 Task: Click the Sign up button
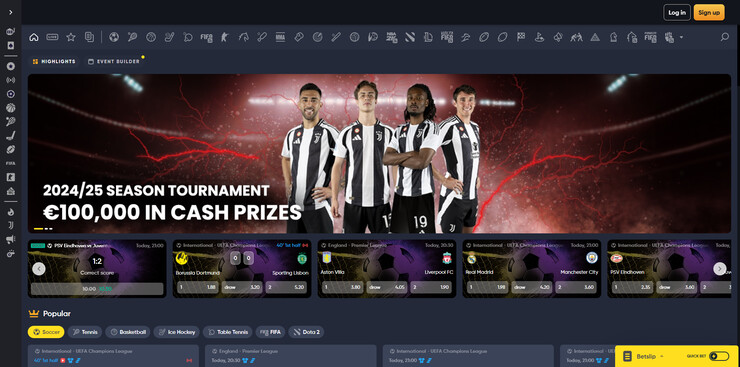click(x=709, y=13)
